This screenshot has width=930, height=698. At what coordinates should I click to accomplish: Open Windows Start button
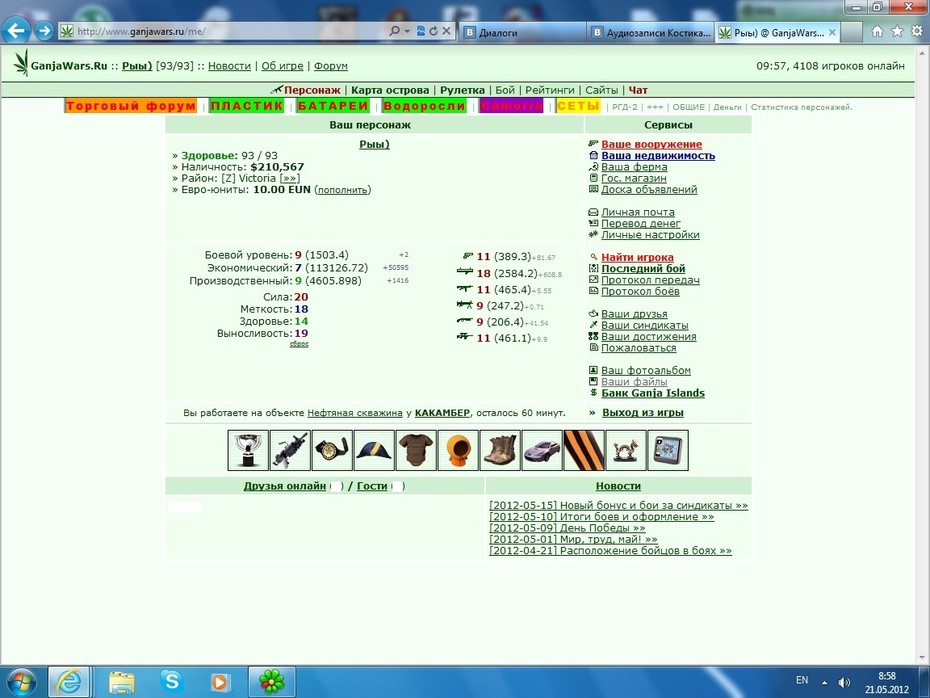(21, 681)
